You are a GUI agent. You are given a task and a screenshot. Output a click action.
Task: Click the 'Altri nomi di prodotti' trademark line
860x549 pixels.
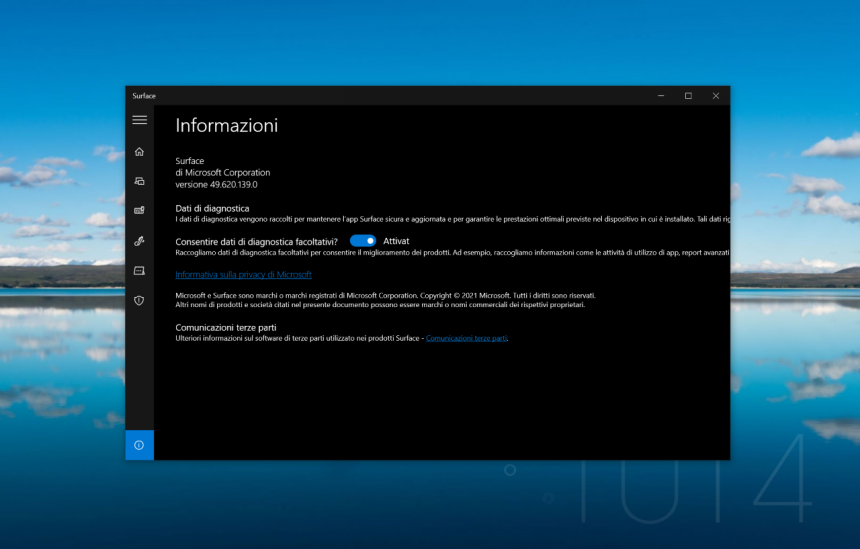[380, 305]
